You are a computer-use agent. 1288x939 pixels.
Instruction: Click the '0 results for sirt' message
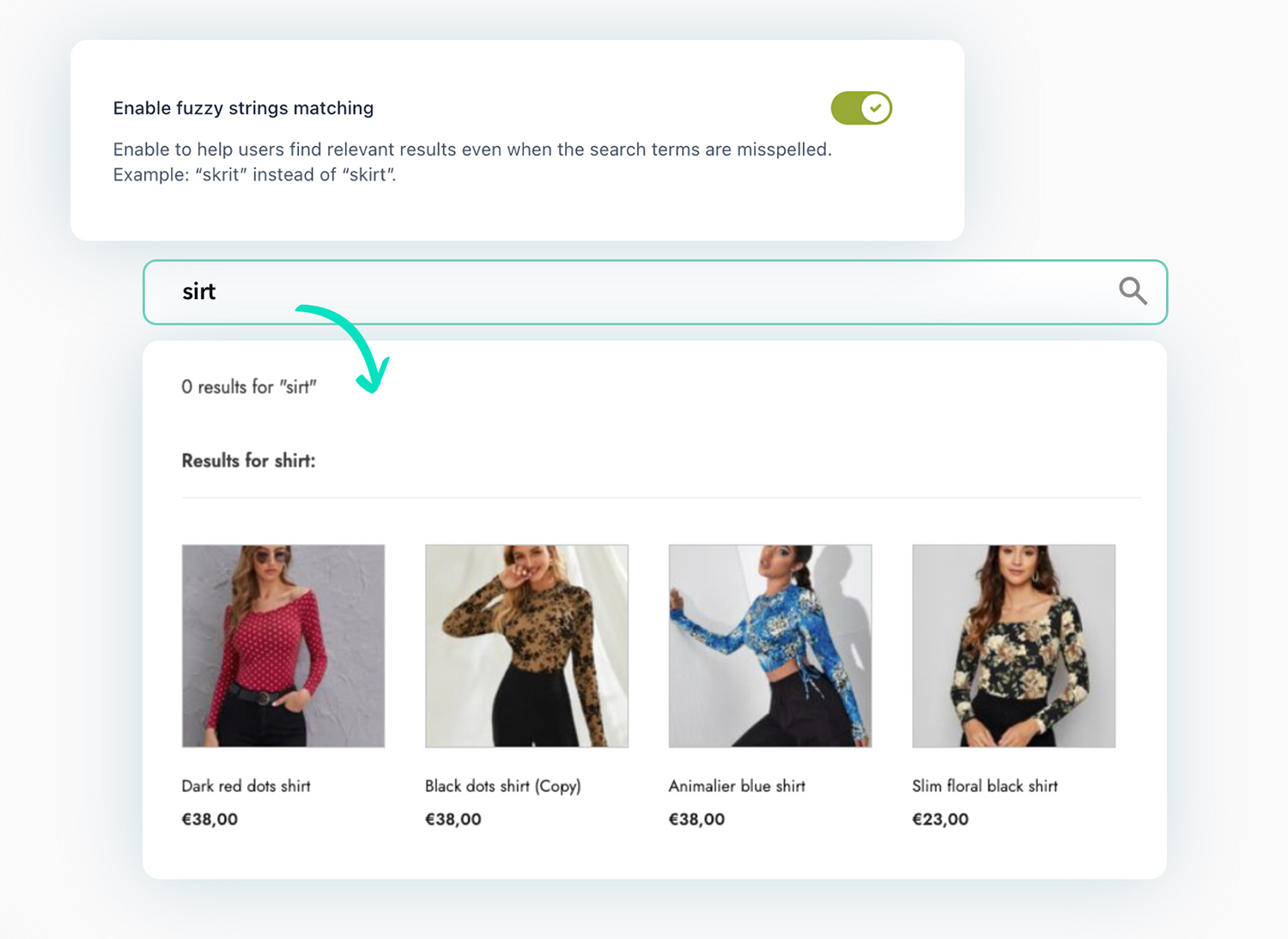(249, 387)
